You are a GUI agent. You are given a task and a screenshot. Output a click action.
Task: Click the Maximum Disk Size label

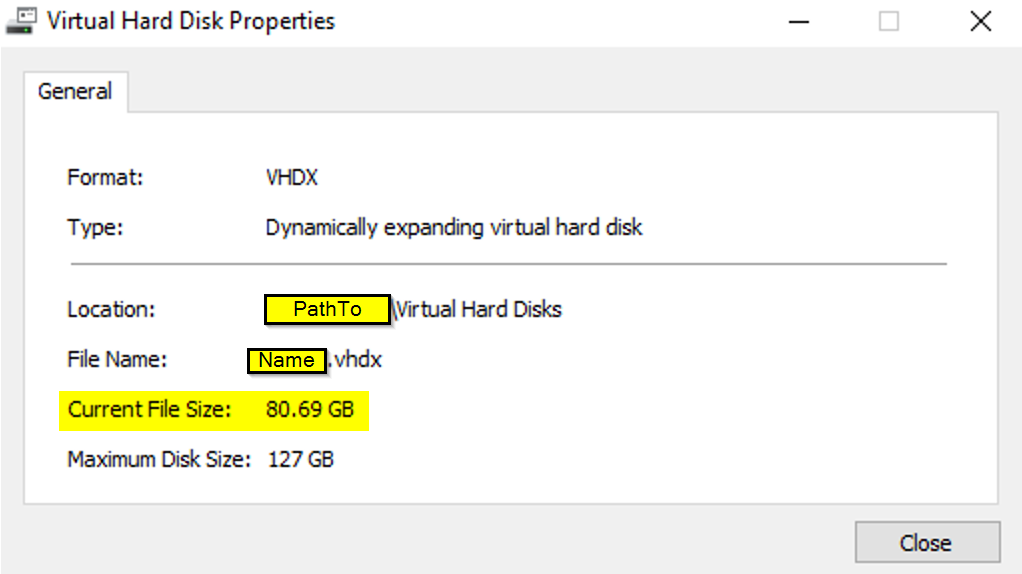[x=159, y=460]
